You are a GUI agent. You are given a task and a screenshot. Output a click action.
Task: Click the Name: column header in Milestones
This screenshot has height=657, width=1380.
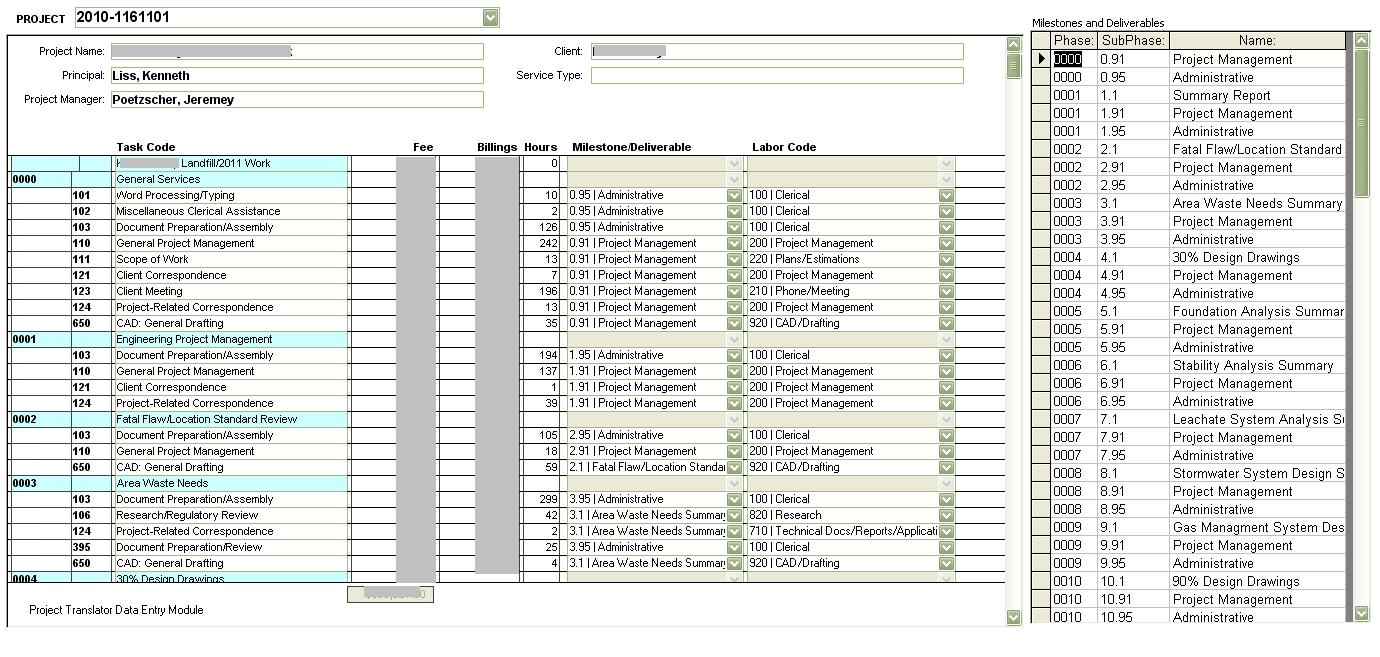[1257, 41]
